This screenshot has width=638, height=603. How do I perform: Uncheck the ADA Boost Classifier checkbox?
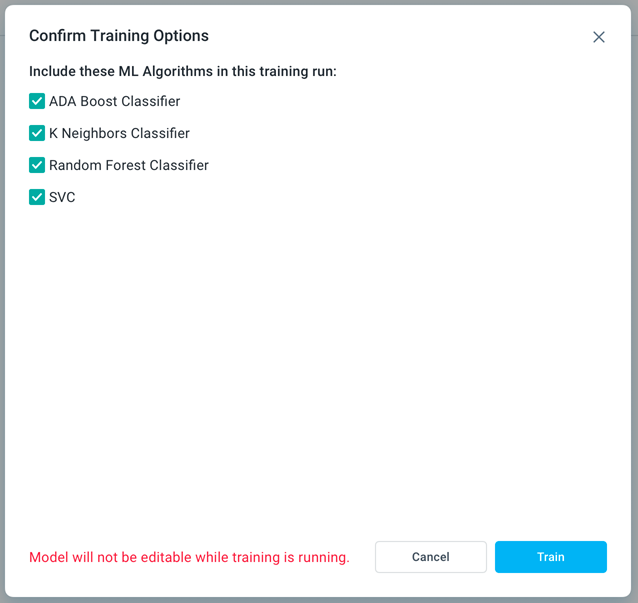pos(37,101)
